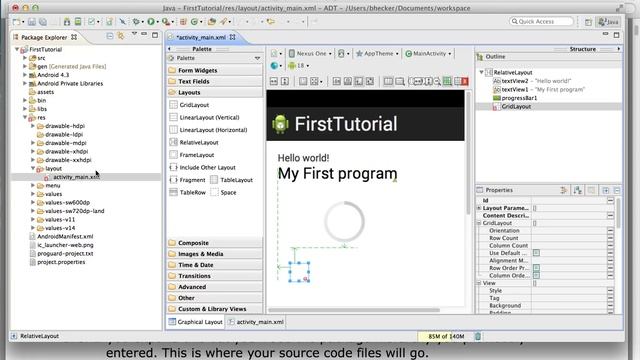The height and width of the screenshot is (360, 640).
Task: Open the Nexus One device dropdown
Action: [x=310, y=53]
